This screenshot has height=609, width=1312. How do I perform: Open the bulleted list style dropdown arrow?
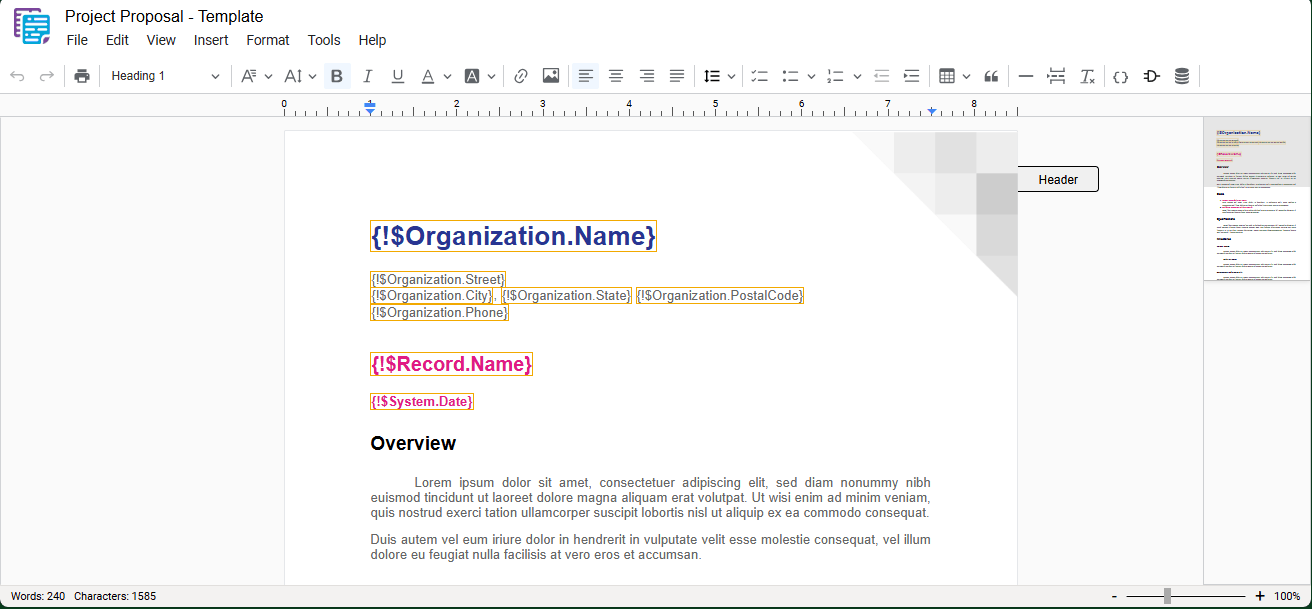coord(811,76)
